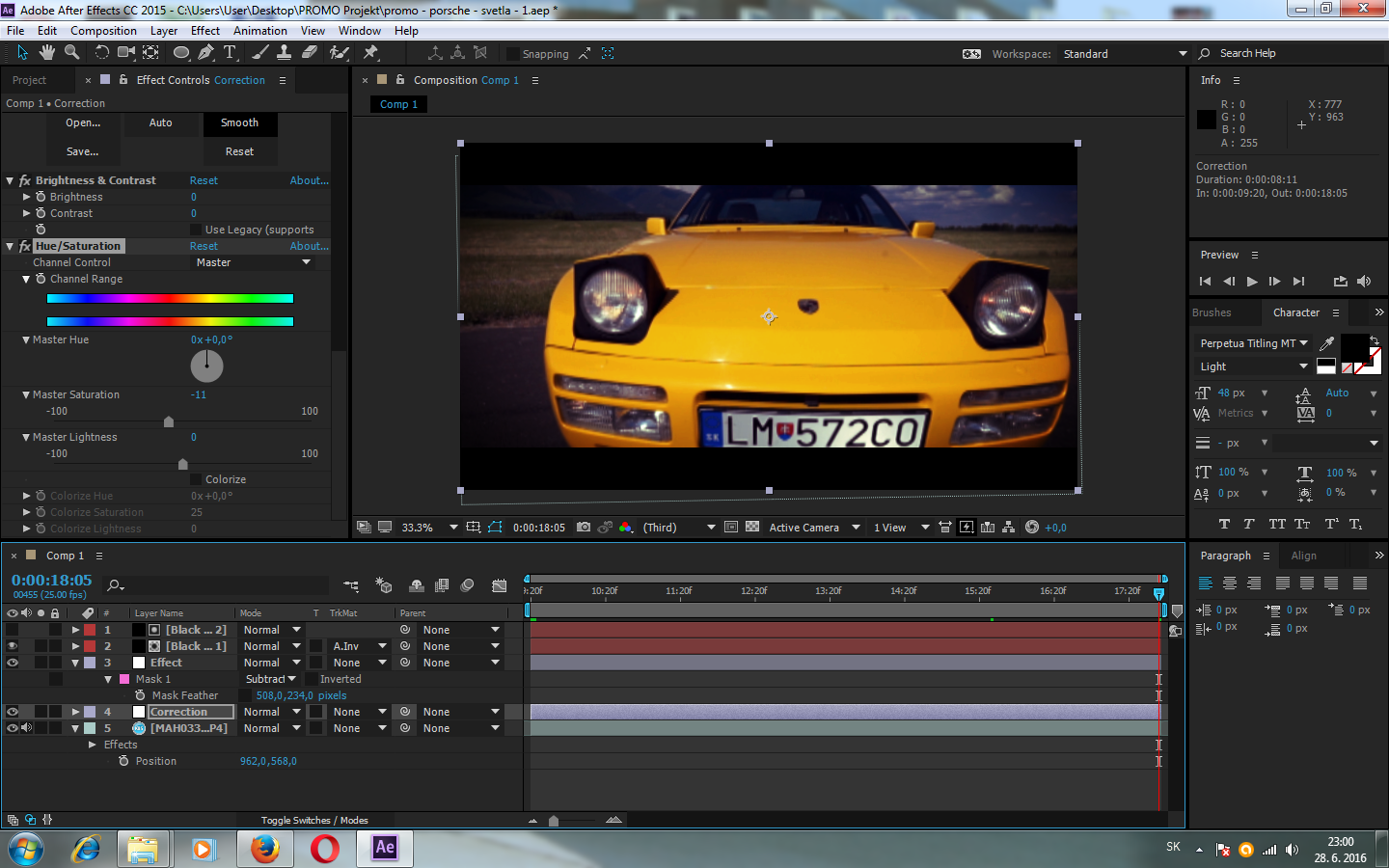Image resolution: width=1389 pixels, height=868 pixels.
Task: Expand the Contrast property
Action: pyautogui.click(x=27, y=213)
